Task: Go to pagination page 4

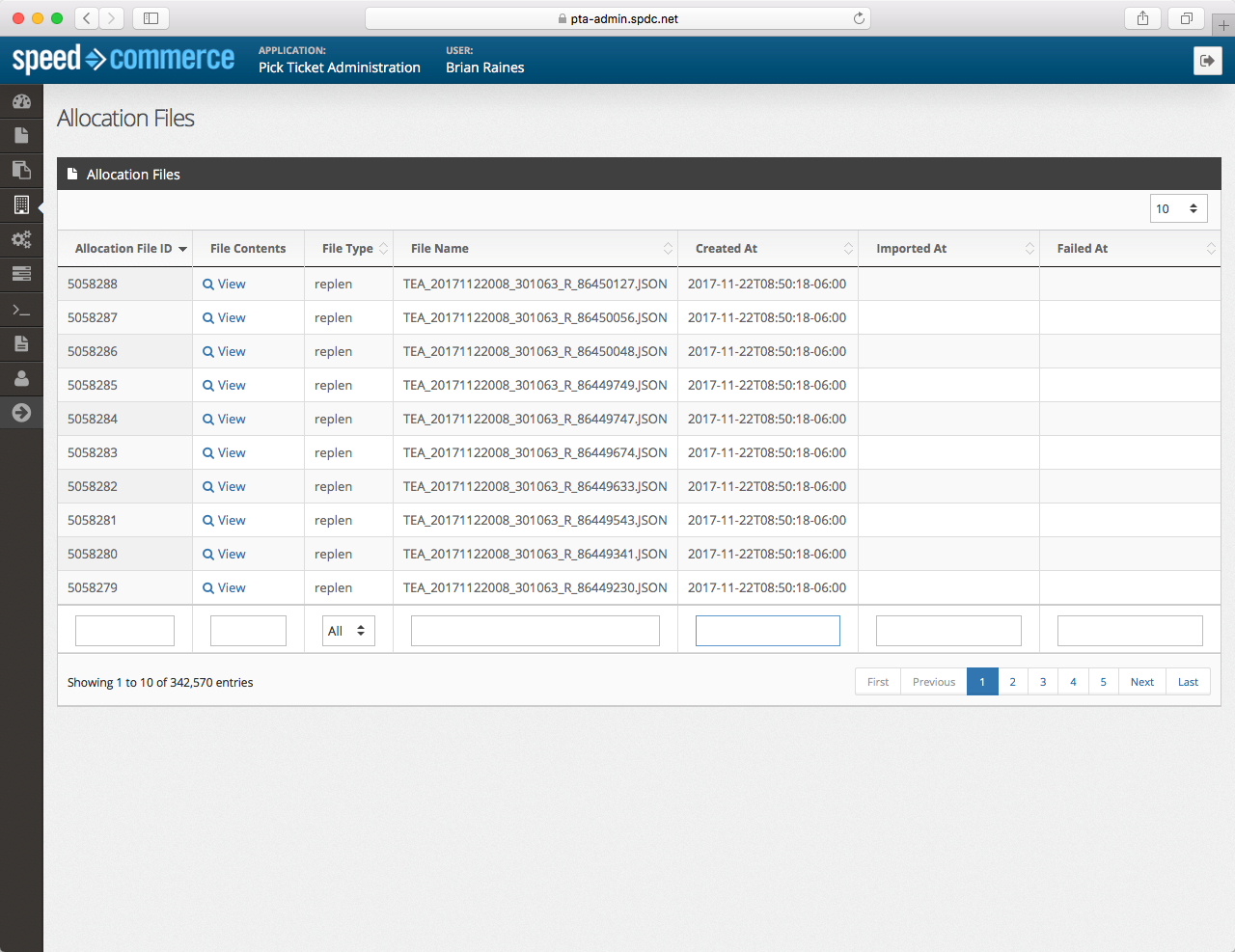Action: coord(1073,682)
